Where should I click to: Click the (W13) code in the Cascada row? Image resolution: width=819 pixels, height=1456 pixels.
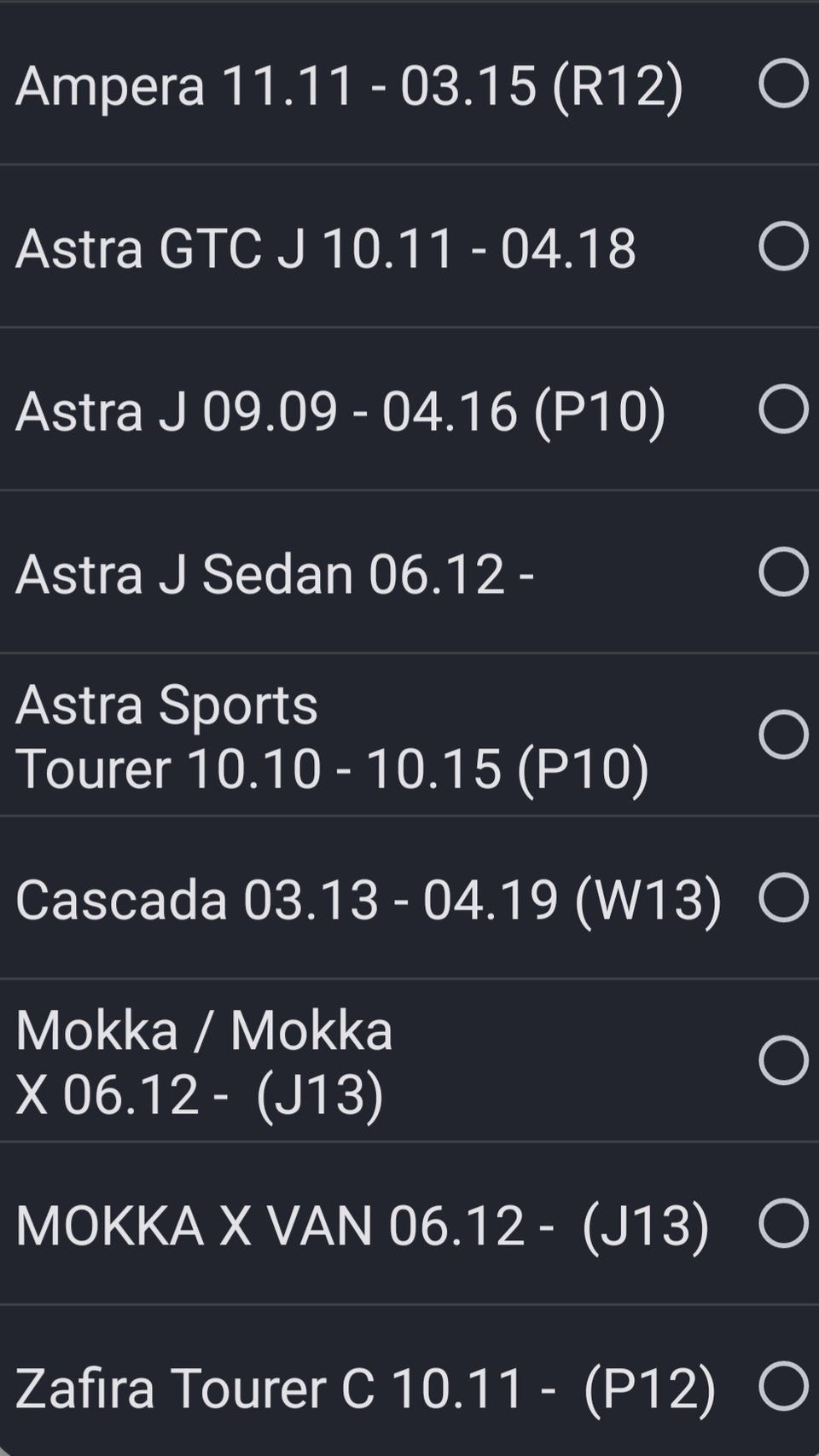pos(648,900)
